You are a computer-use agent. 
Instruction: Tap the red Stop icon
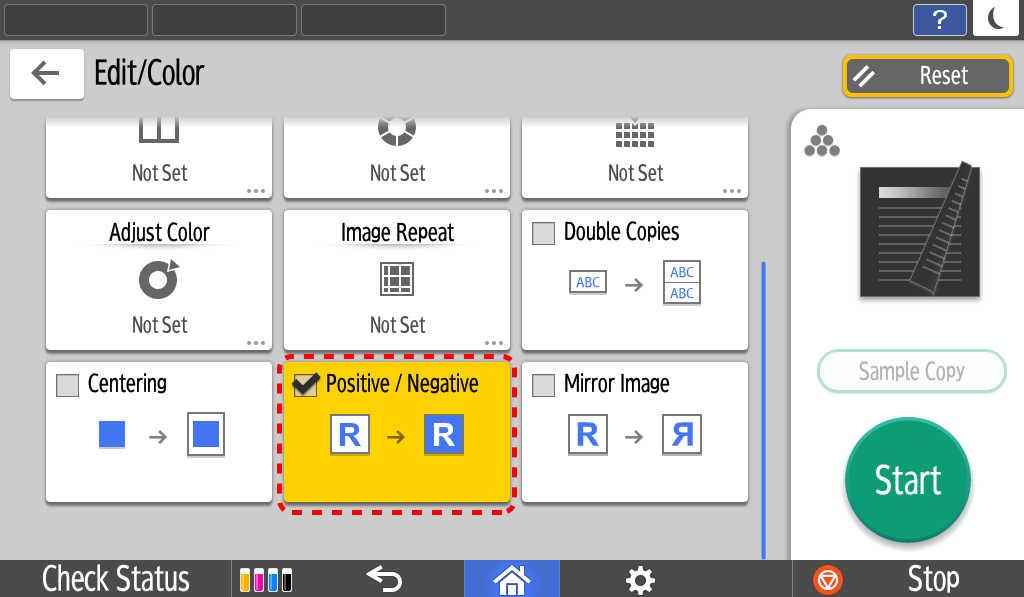(x=825, y=579)
